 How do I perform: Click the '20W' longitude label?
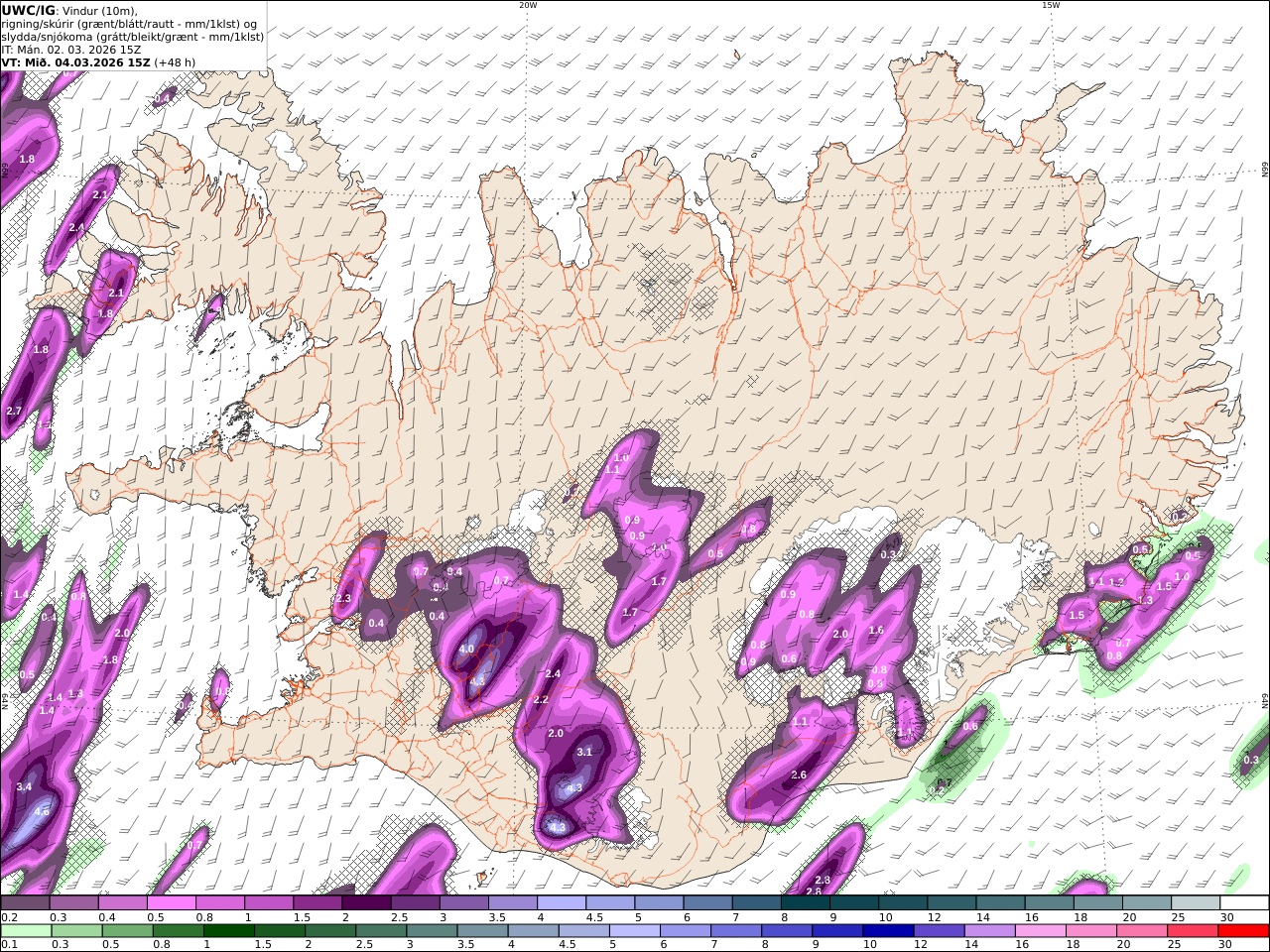click(528, 5)
